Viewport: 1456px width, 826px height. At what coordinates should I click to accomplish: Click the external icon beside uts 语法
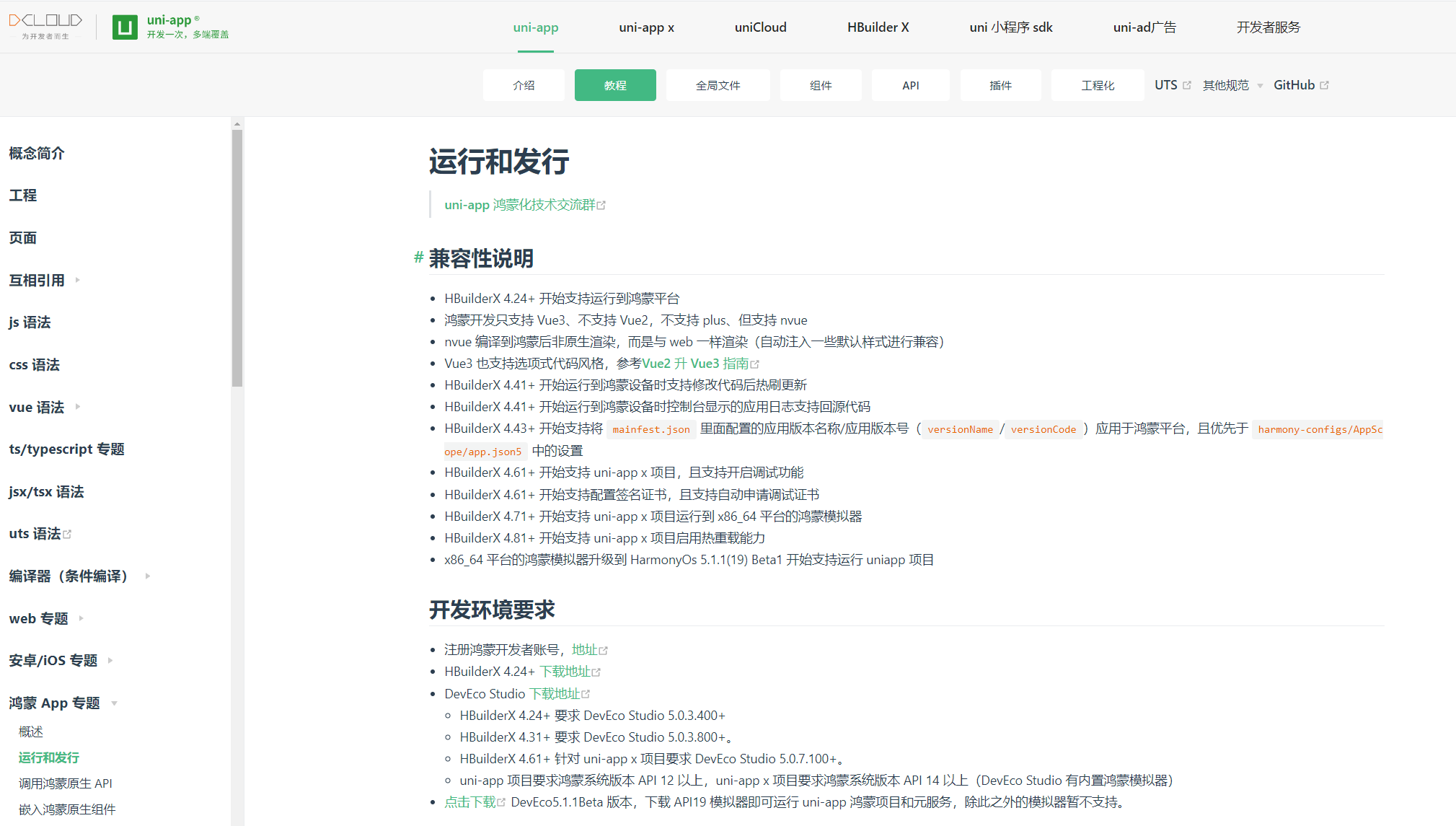pos(67,535)
